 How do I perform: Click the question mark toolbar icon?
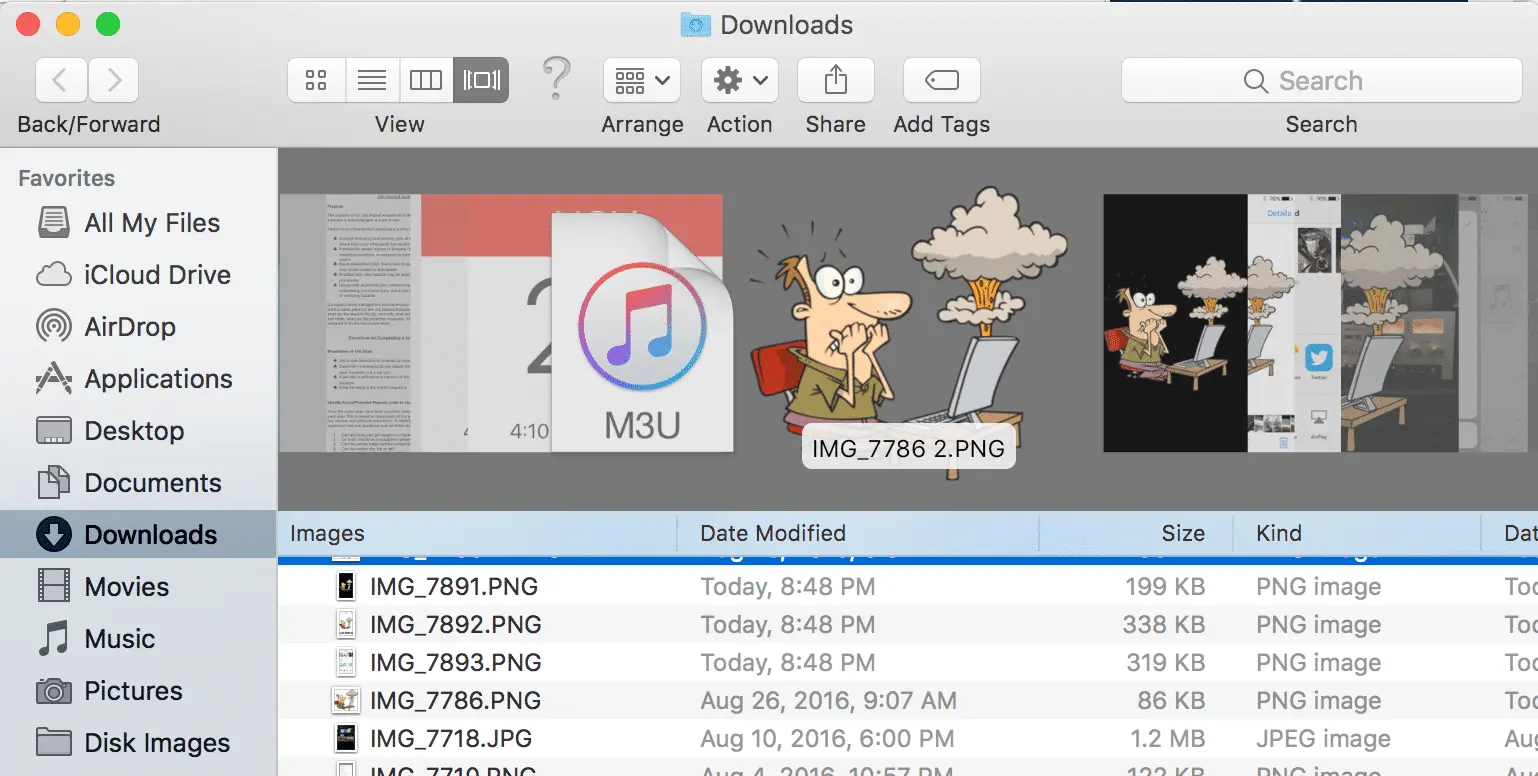[x=556, y=78]
